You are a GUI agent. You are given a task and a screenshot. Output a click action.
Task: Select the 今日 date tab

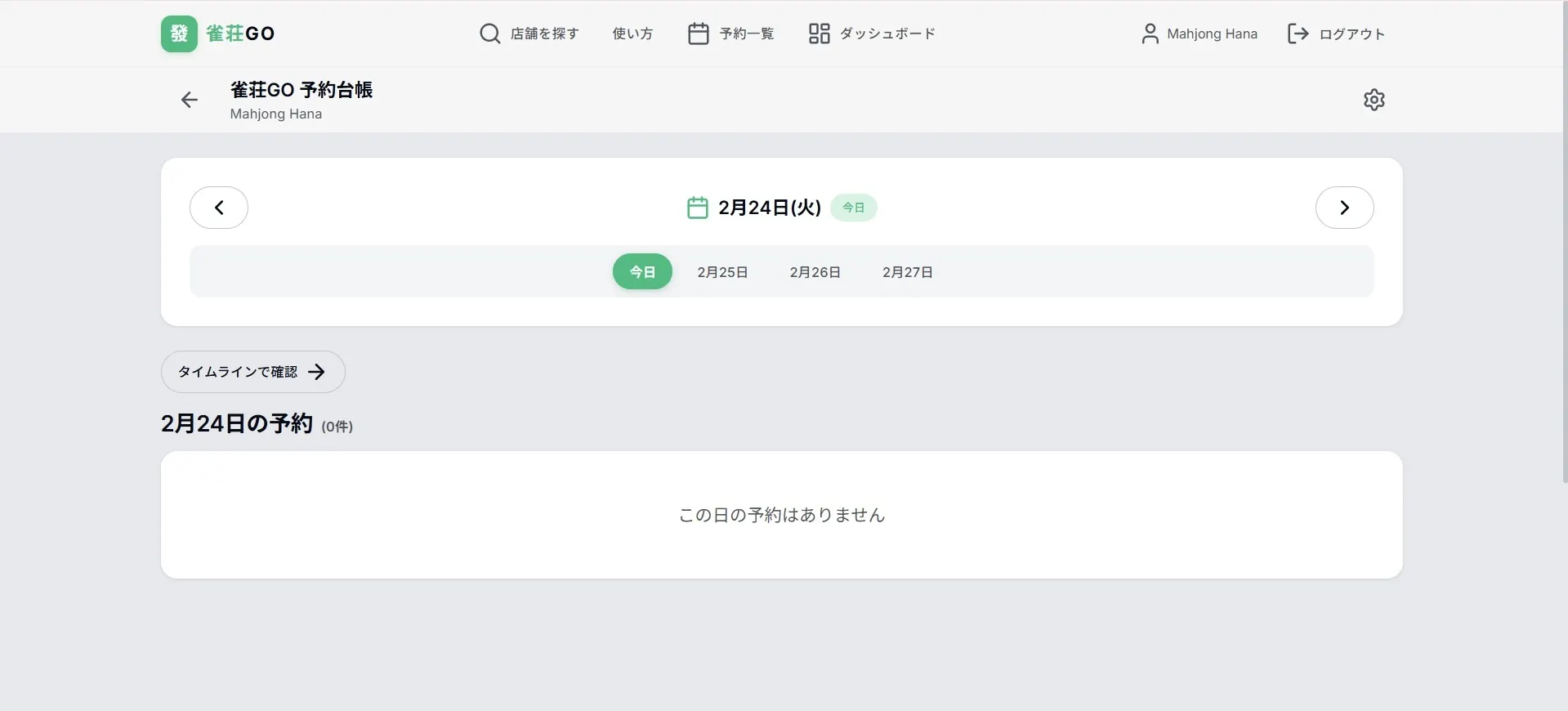click(x=642, y=272)
